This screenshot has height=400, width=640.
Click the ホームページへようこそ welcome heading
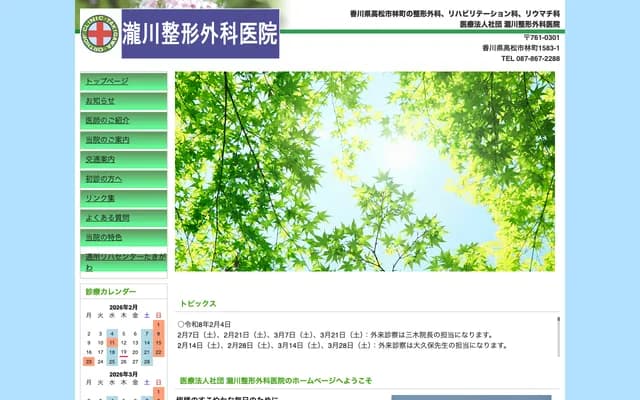276,381
